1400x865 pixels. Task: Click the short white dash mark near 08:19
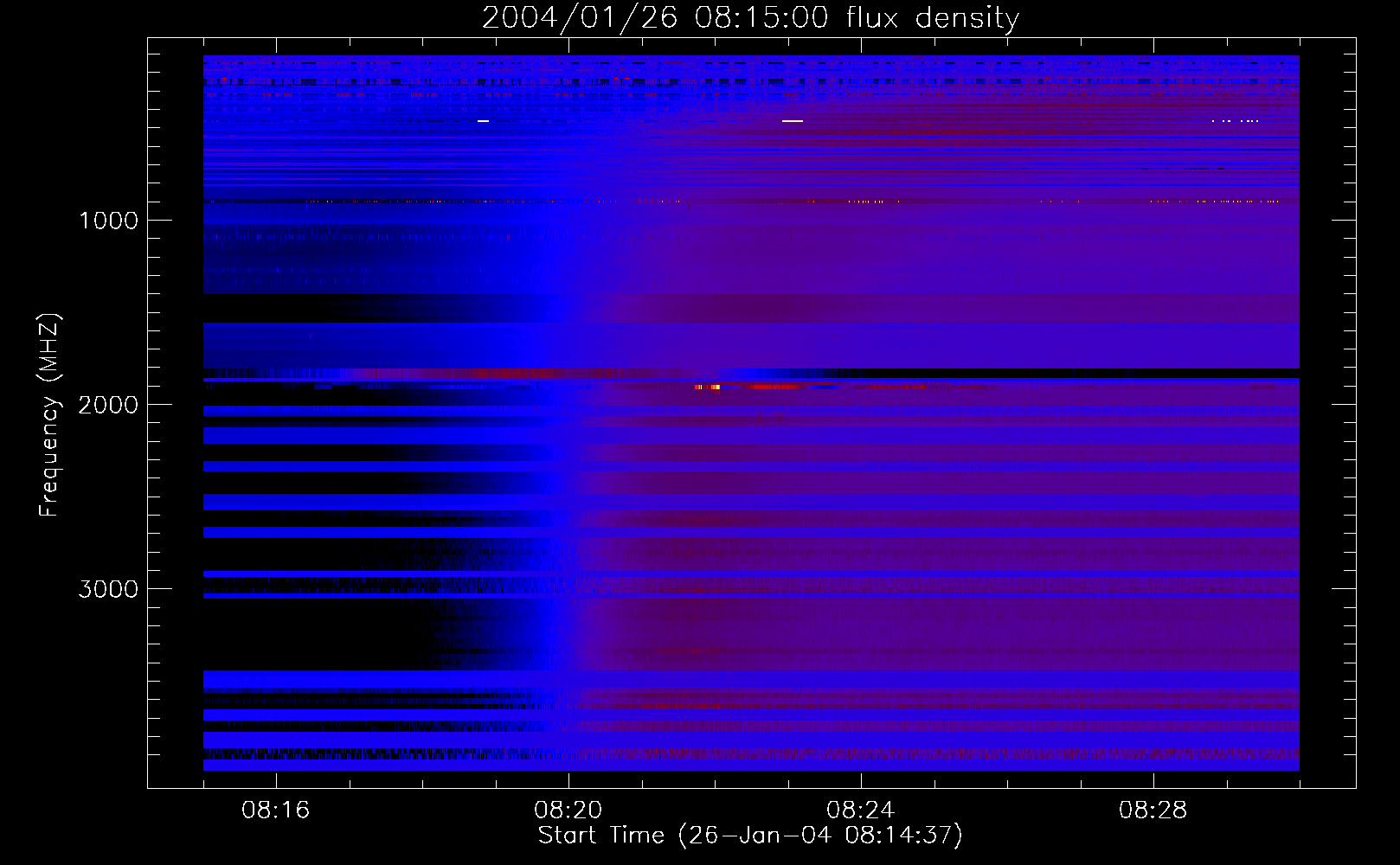coord(483,121)
